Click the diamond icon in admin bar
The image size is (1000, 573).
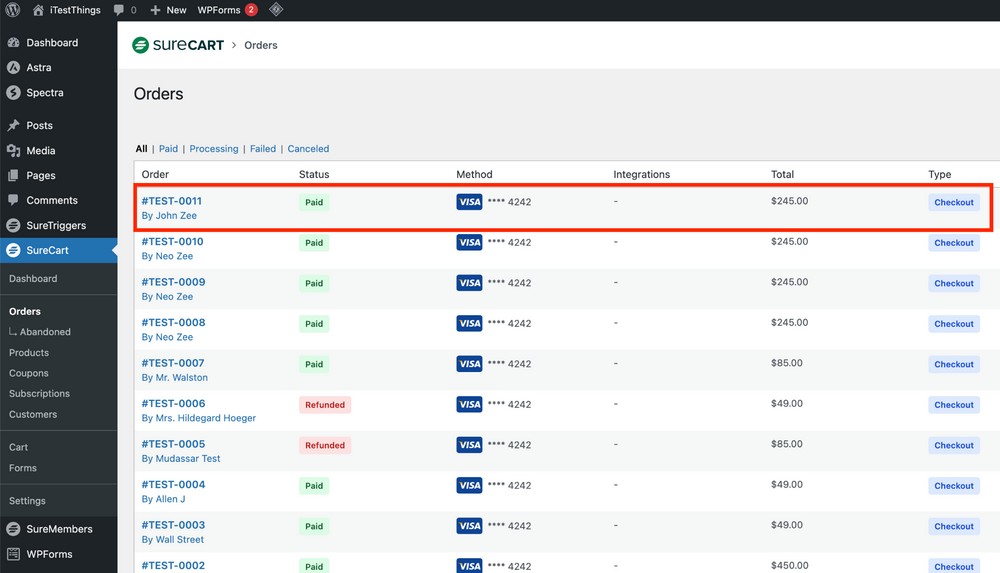pos(276,10)
